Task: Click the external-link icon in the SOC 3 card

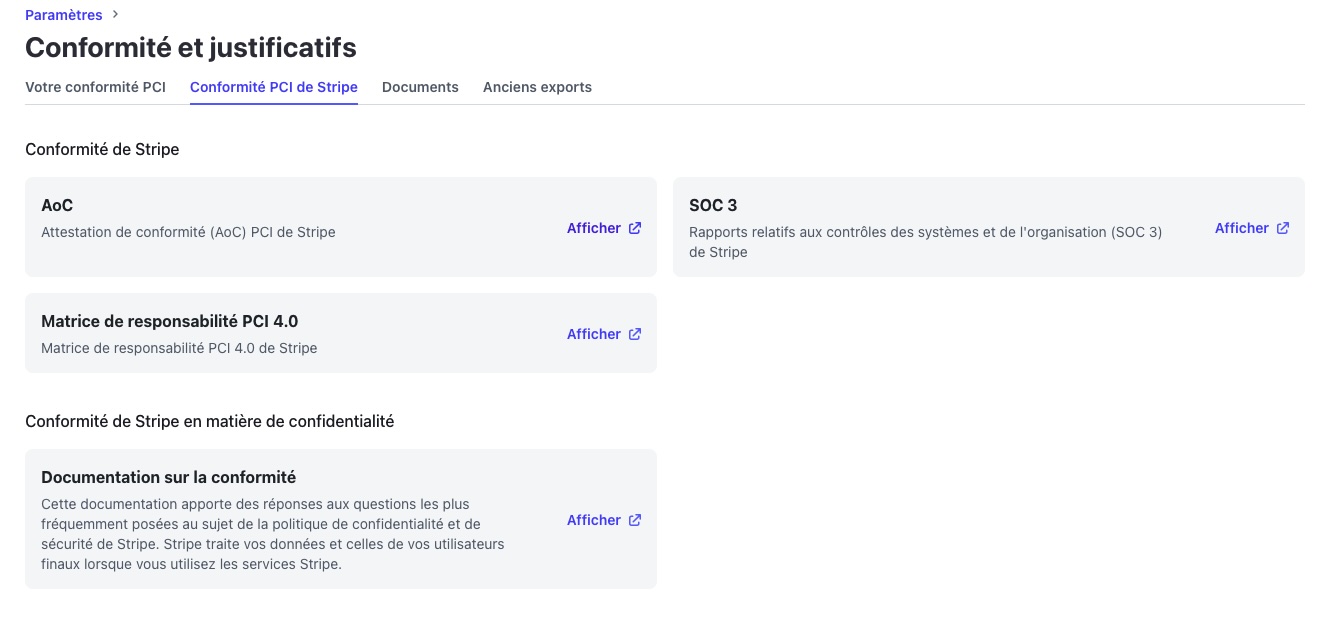Action: (1283, 228)
